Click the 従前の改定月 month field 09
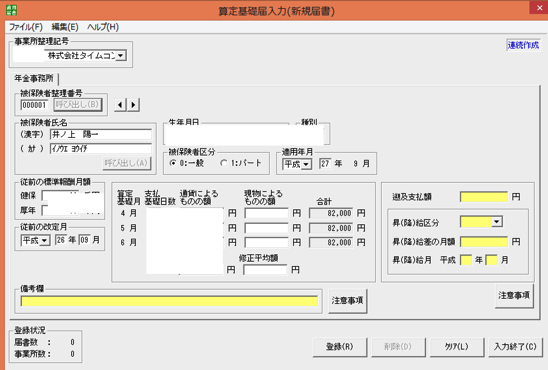This screenshot has height=370, width=548. tap(84, 240)
